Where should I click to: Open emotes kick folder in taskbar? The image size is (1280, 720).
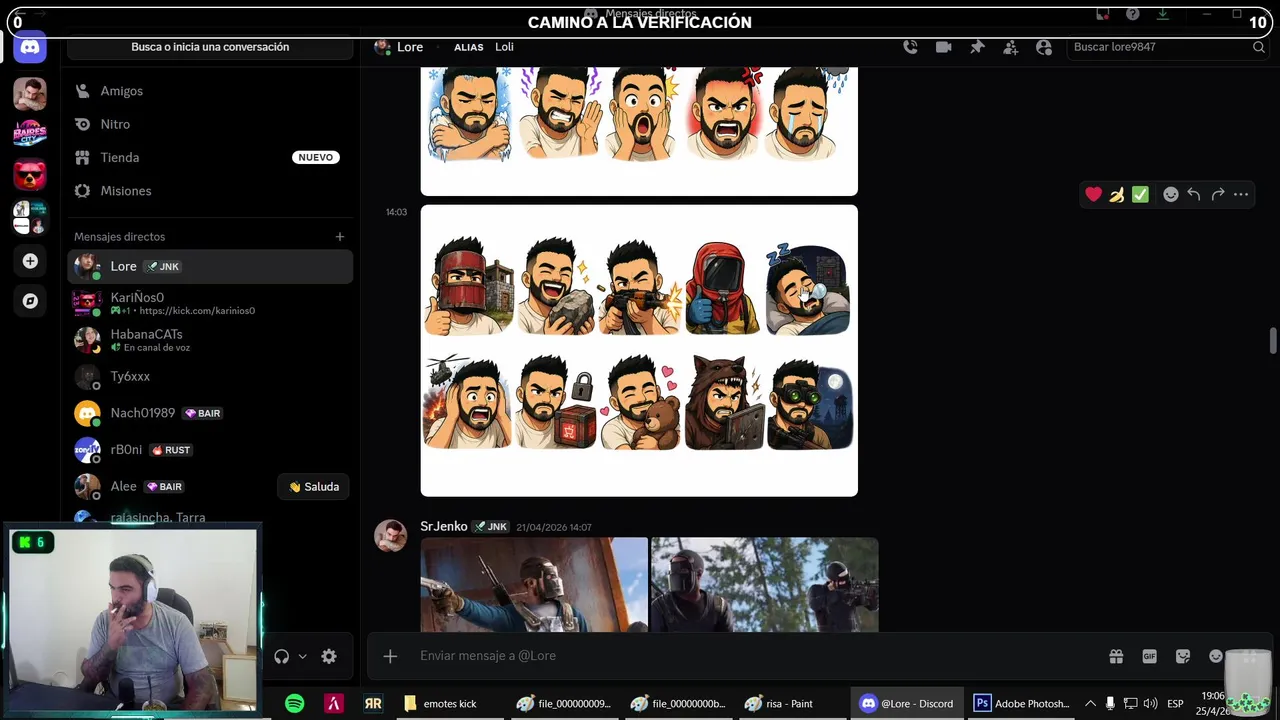pyautogui.click(x=440, y=703)
